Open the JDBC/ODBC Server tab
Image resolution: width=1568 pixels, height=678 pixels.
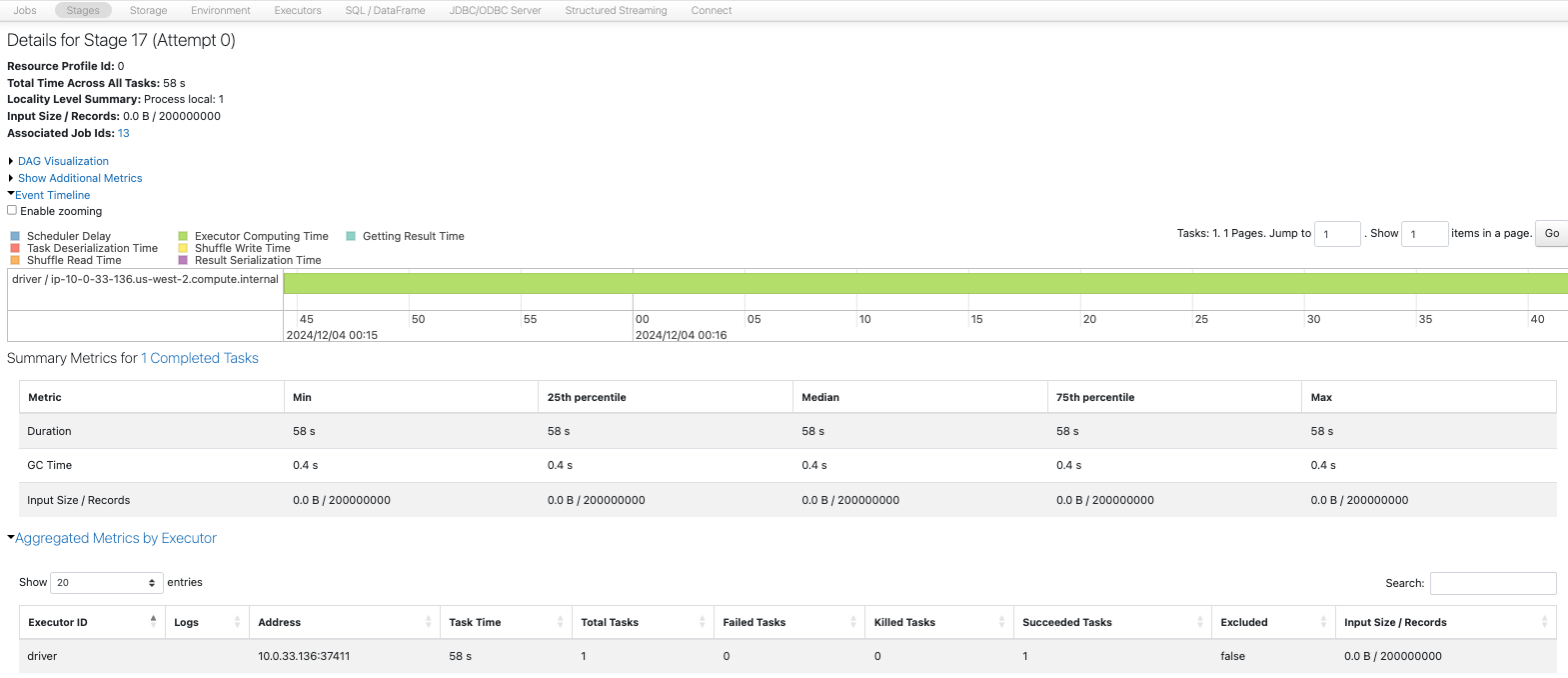[x=496, y=10]
